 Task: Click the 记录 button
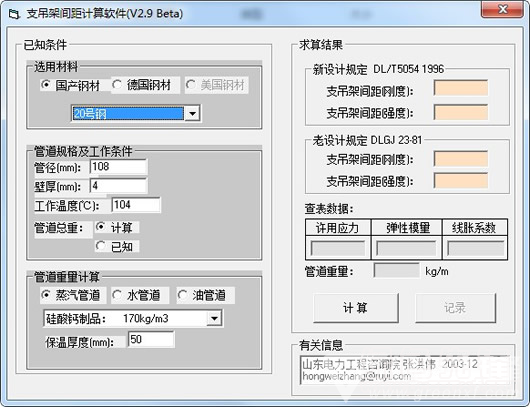click(455, 308)
